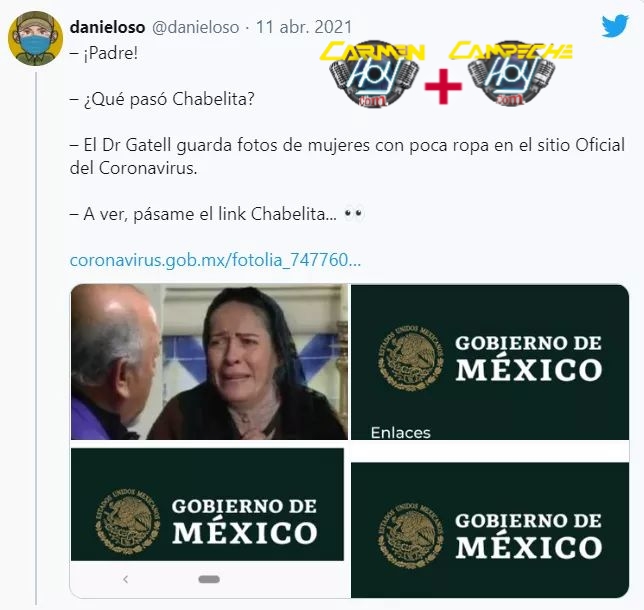Open the top-right Gobierno de México image
Image resolution: width=644 pixels, height=610 pixels.
tap(490, 362)
